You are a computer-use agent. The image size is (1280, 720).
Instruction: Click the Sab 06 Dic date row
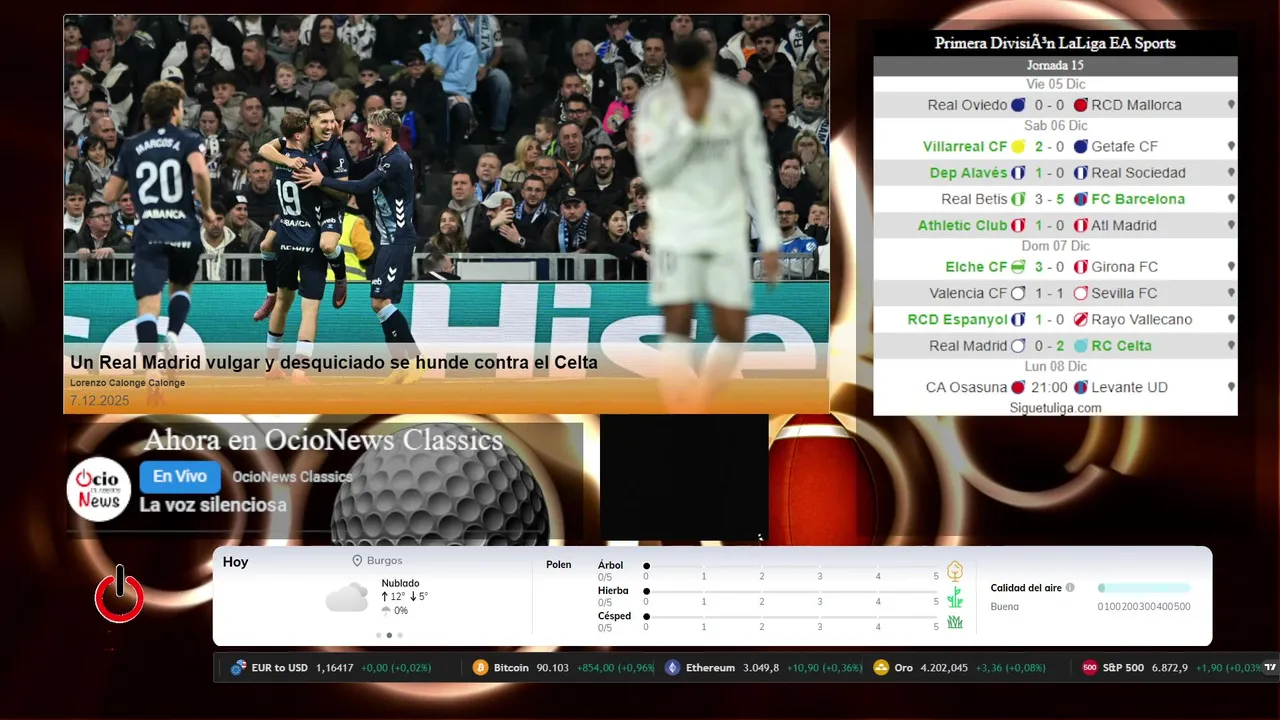pyautogui.click(x=1055, y=126)
